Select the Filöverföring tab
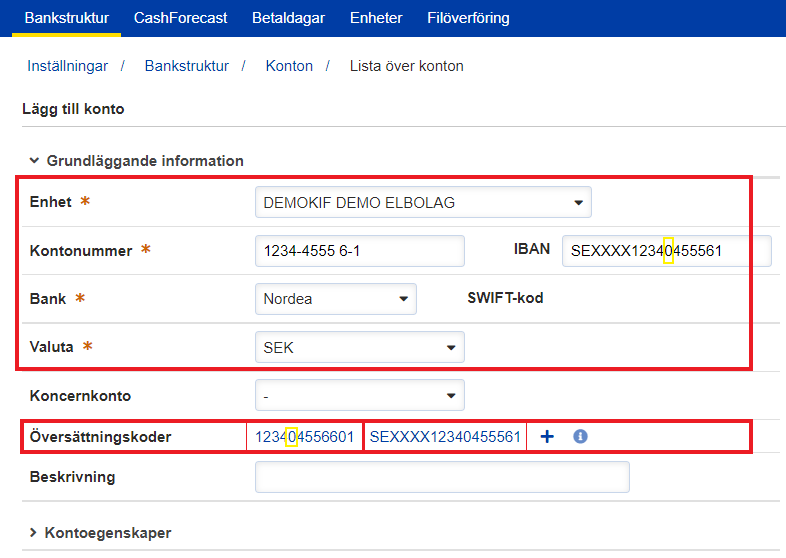Viewport: 786px width, 558px height. click(468, 18)
